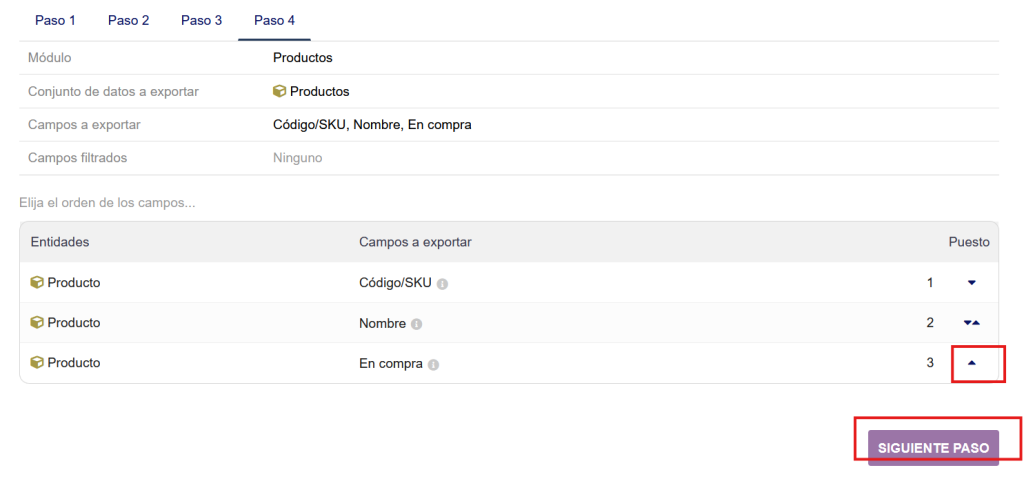The height and width of the screenshot is (488, 1024).
Task: Click info icon beside Nombre field
Action: click(x=416, y=324)
